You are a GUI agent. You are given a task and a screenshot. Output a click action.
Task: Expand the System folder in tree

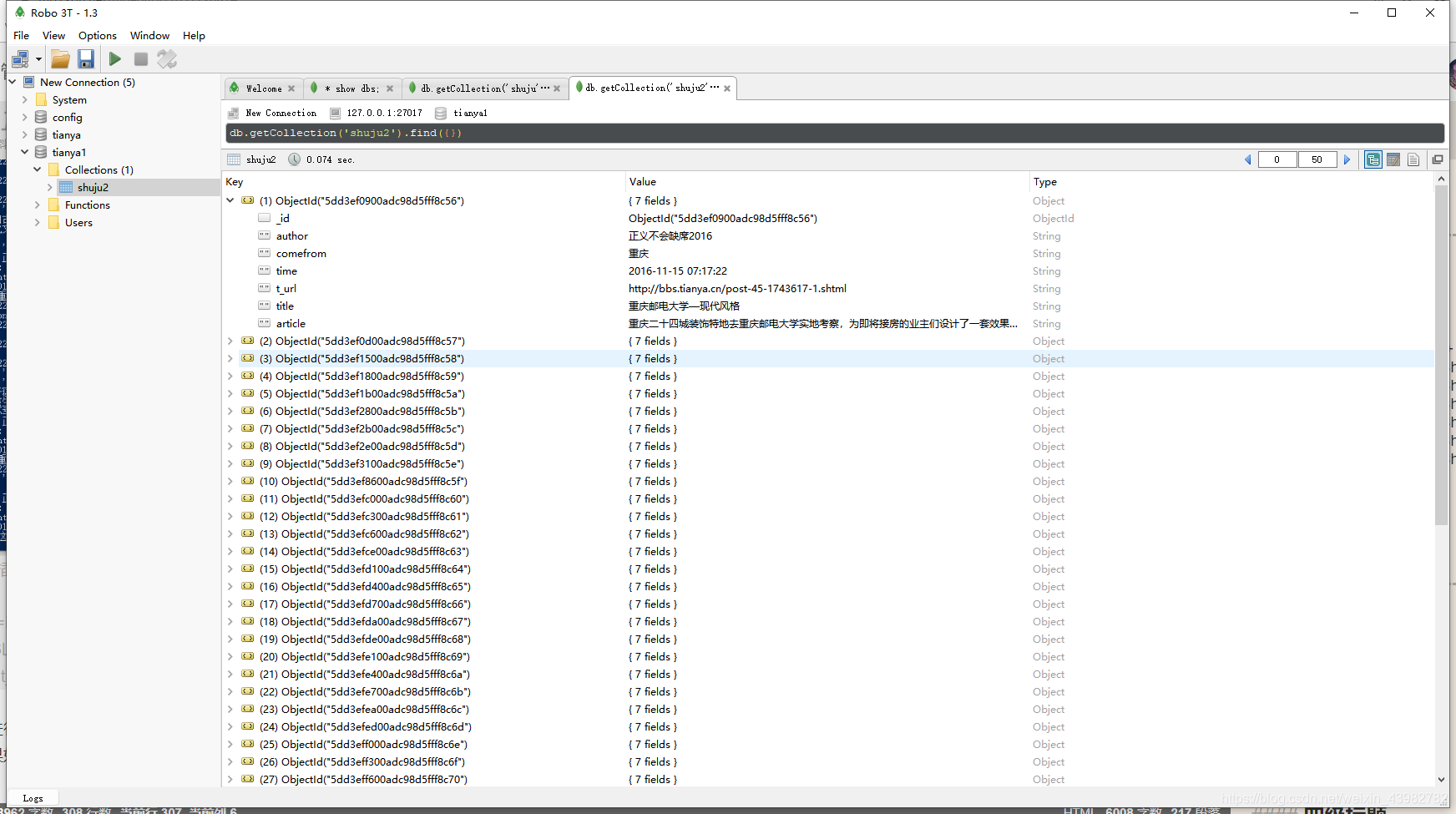pyautogui.click(x=25, y=99)
